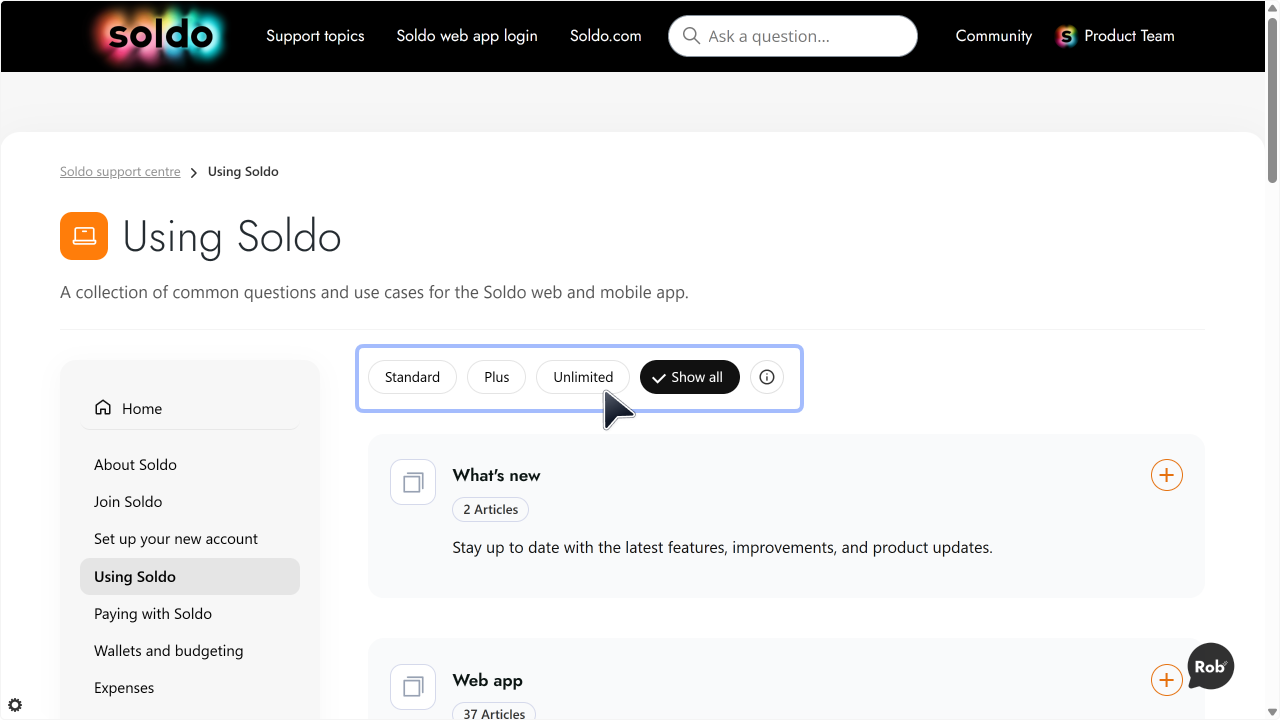Select the Show all filter
This screenshot has height=720, width=1280.
click(689, 377)
